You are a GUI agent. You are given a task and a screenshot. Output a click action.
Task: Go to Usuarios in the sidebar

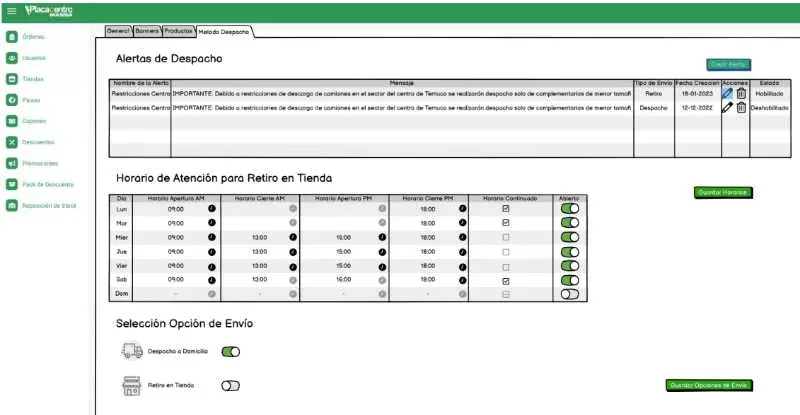pos(12,57)
